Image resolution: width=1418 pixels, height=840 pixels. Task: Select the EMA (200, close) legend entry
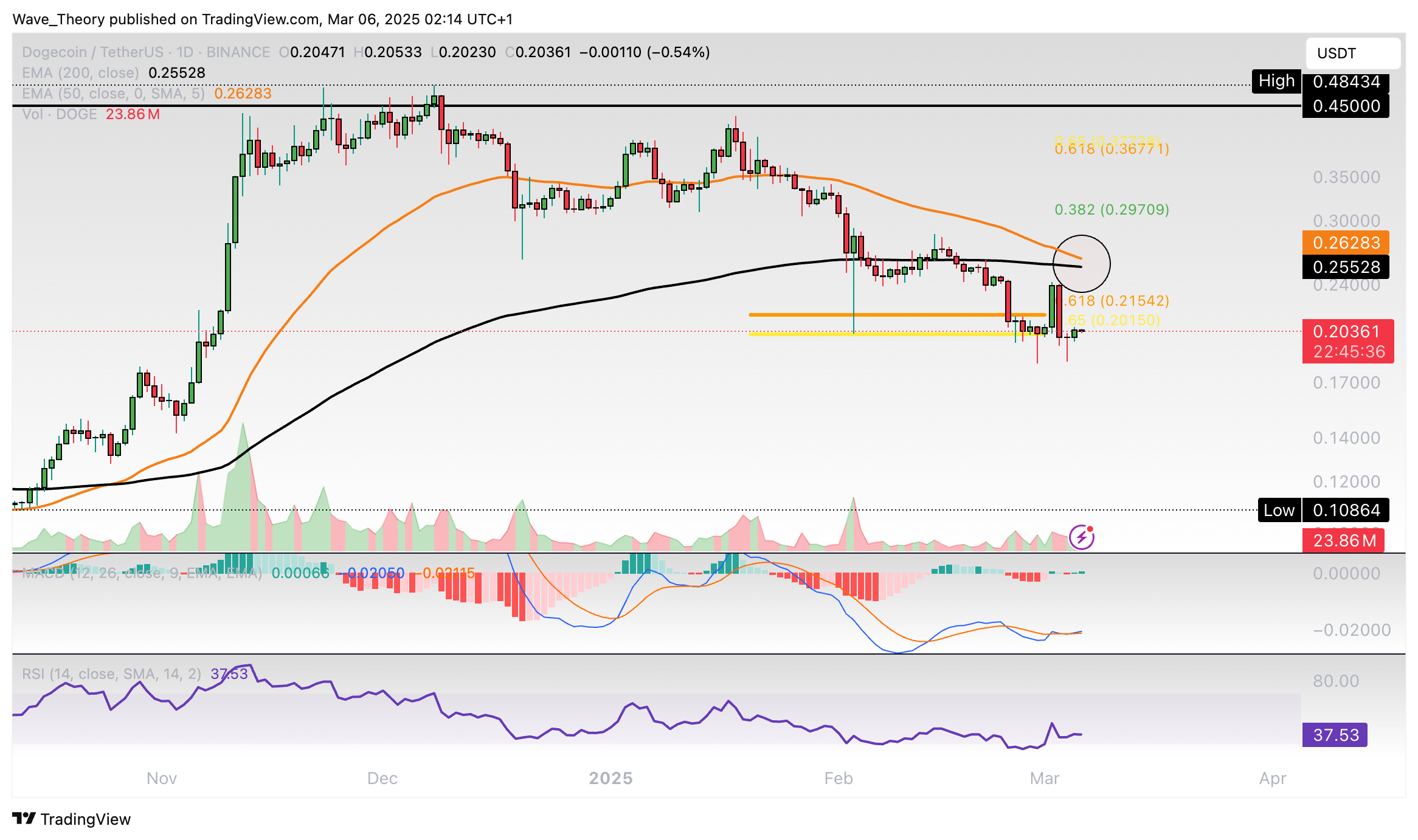coord(80,73)
